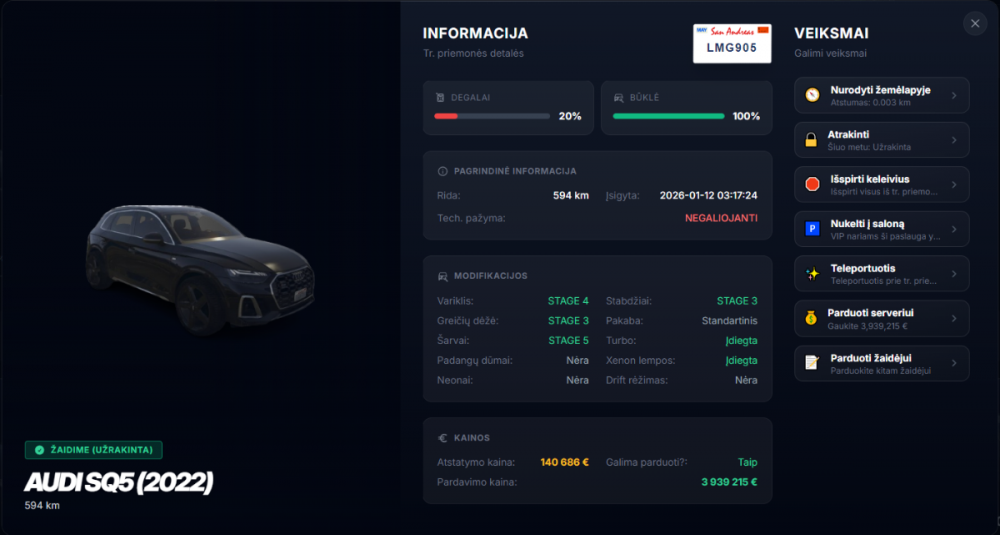Screen dimensions: 1000x535
Task: Click the Pakaba Standartinis value
Action: point(730,321)
